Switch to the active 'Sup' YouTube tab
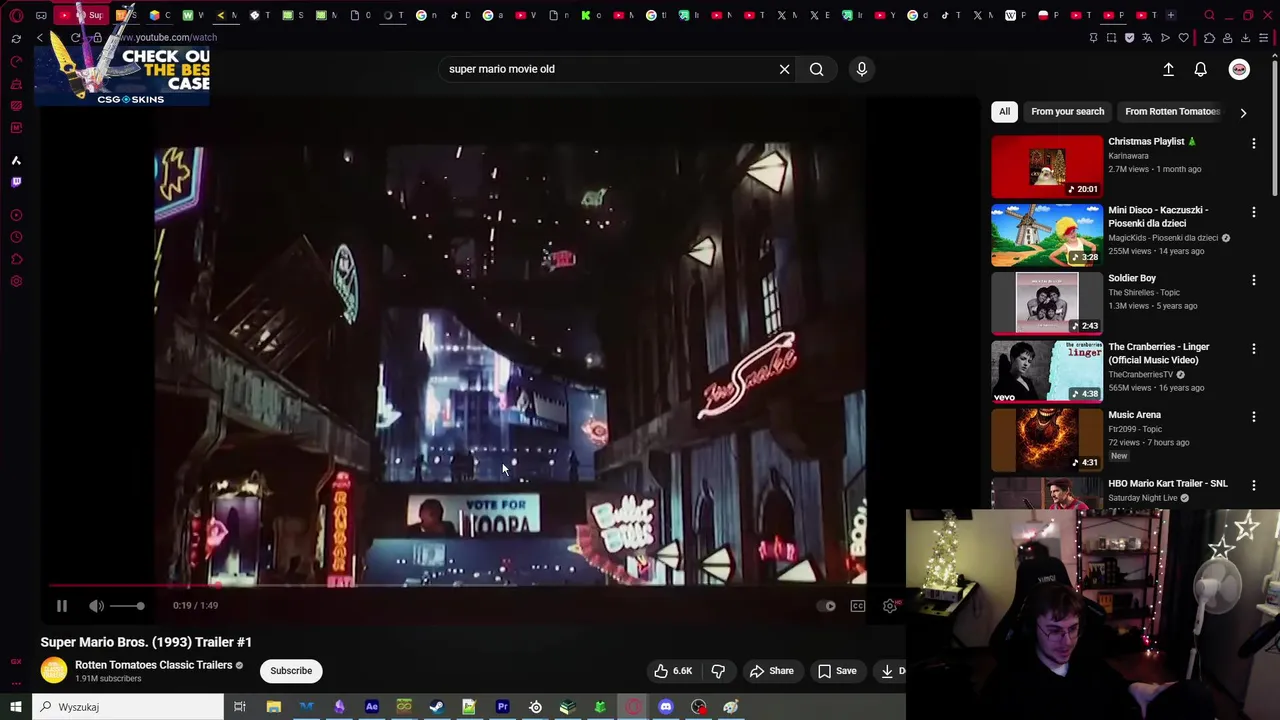Viewport: 1280px width, 720px height. click(83, 15)
